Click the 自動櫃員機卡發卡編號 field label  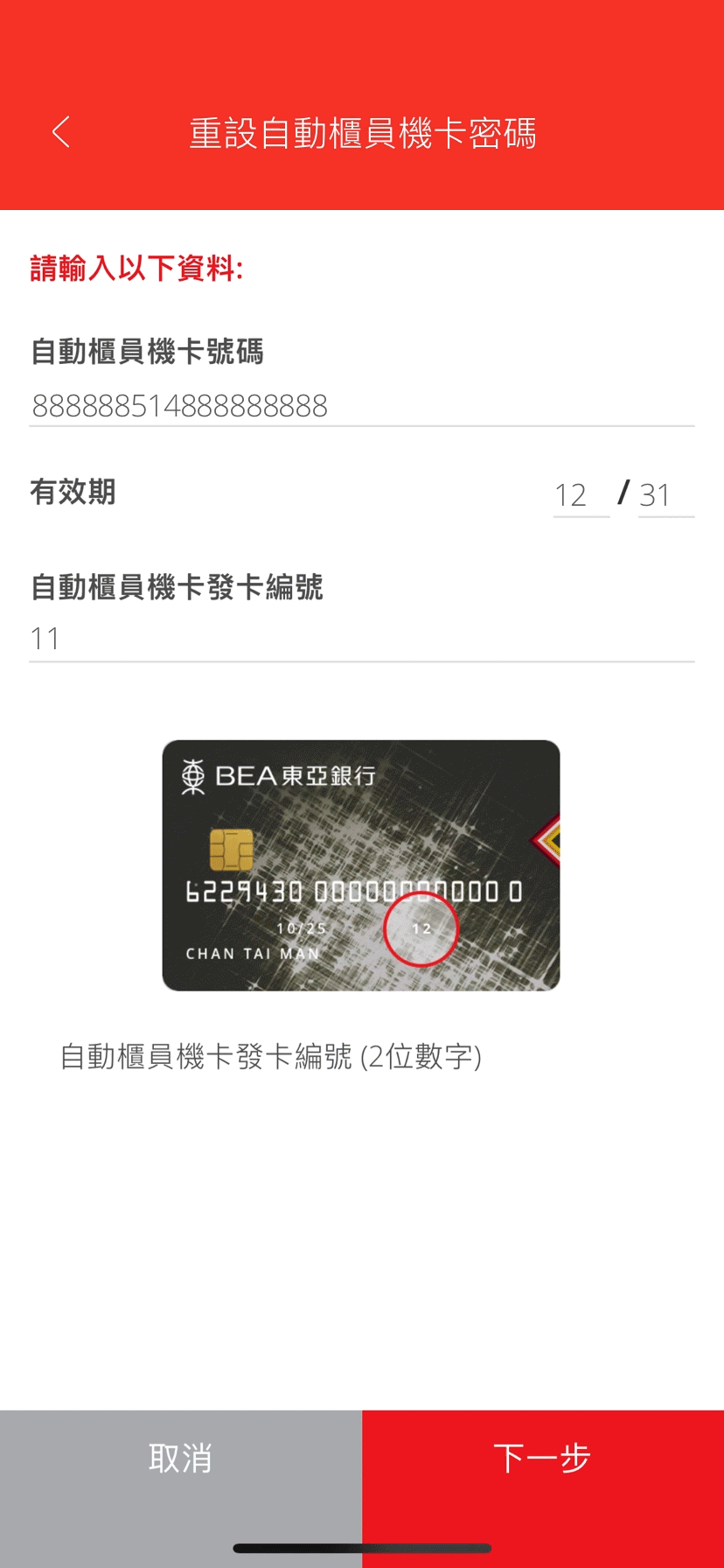click(x=177, y=586)
